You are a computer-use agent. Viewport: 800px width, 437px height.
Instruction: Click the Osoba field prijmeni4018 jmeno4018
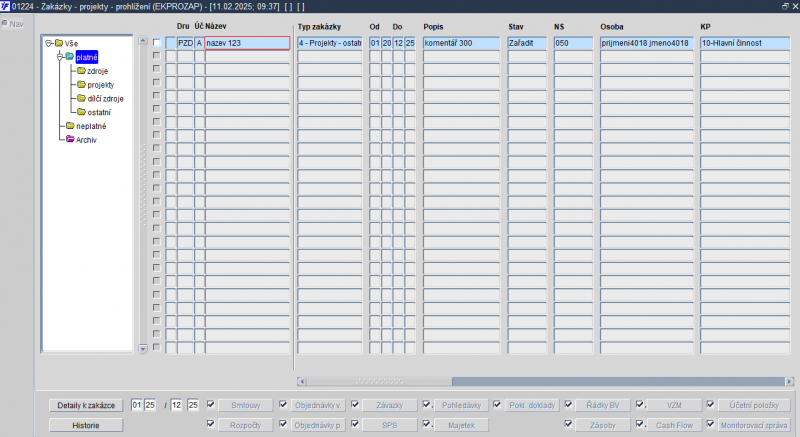(646, 43)
